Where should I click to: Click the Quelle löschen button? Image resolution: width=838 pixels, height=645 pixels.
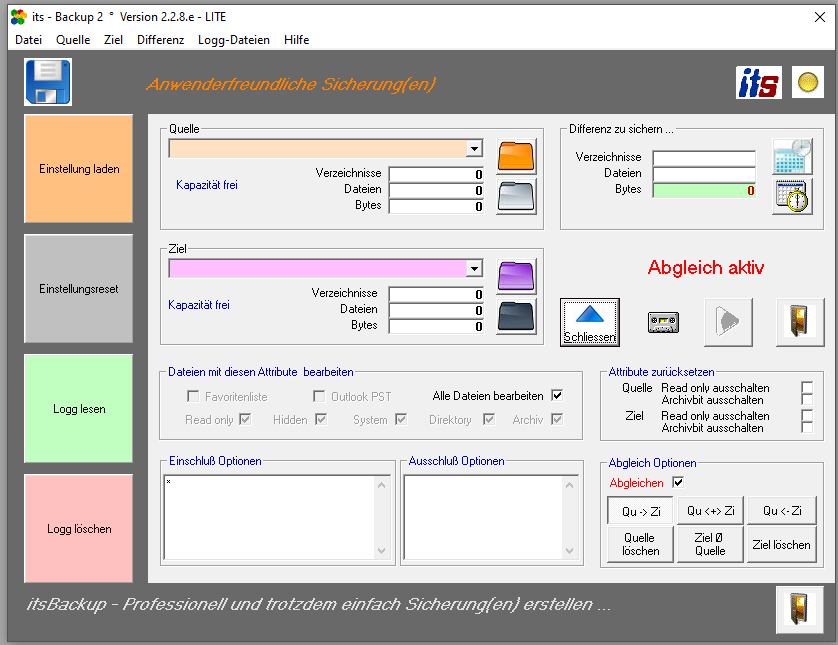pyautogui.click(x=640, y=544)
